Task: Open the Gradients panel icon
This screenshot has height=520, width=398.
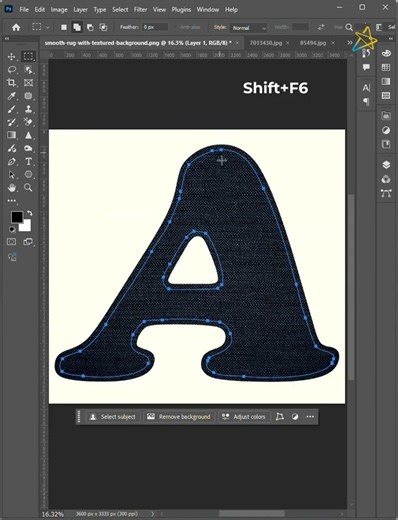Action: (386, 82)
